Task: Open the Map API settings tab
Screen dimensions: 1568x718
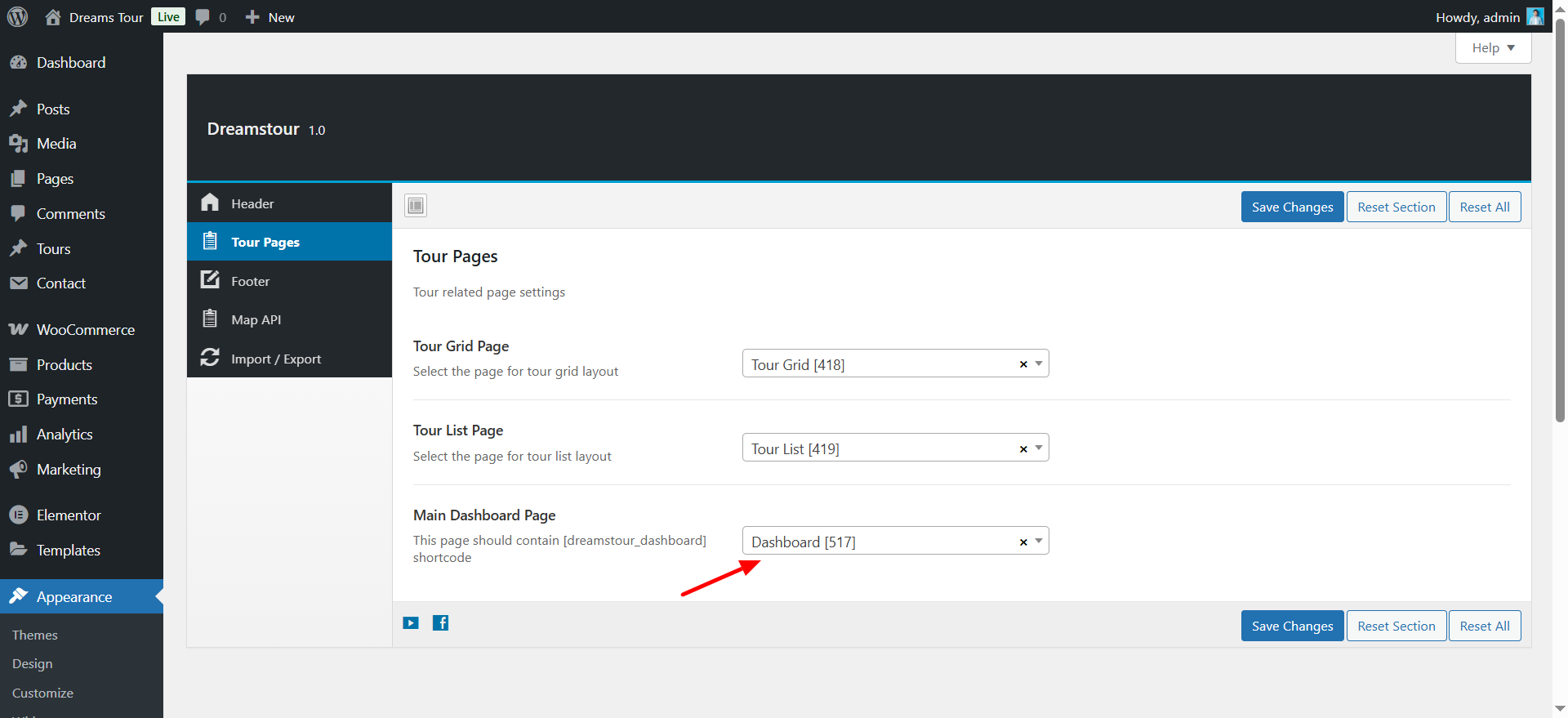Action: click(x=256, y=320)
